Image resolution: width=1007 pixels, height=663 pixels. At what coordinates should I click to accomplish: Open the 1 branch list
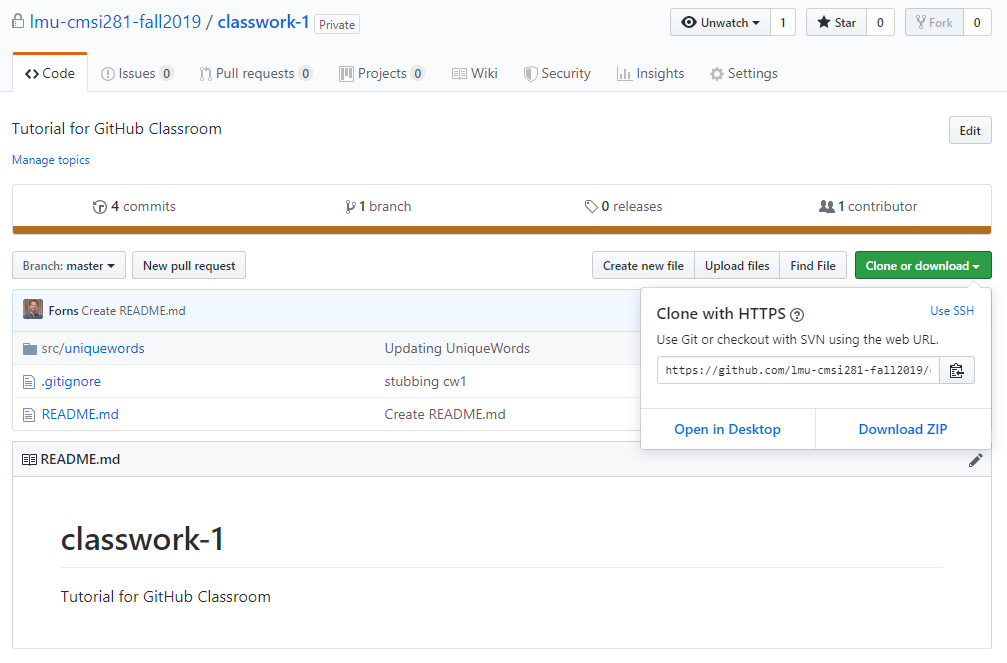378,206
